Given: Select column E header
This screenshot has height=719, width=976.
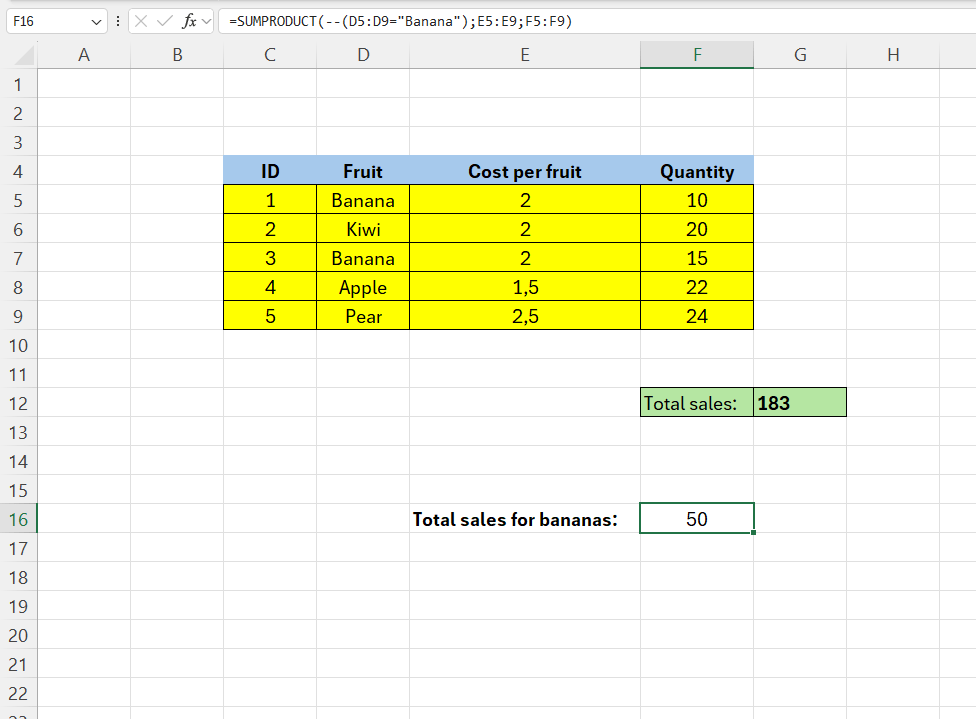Looking at the screenshot, I should click(x=524, y=56).
